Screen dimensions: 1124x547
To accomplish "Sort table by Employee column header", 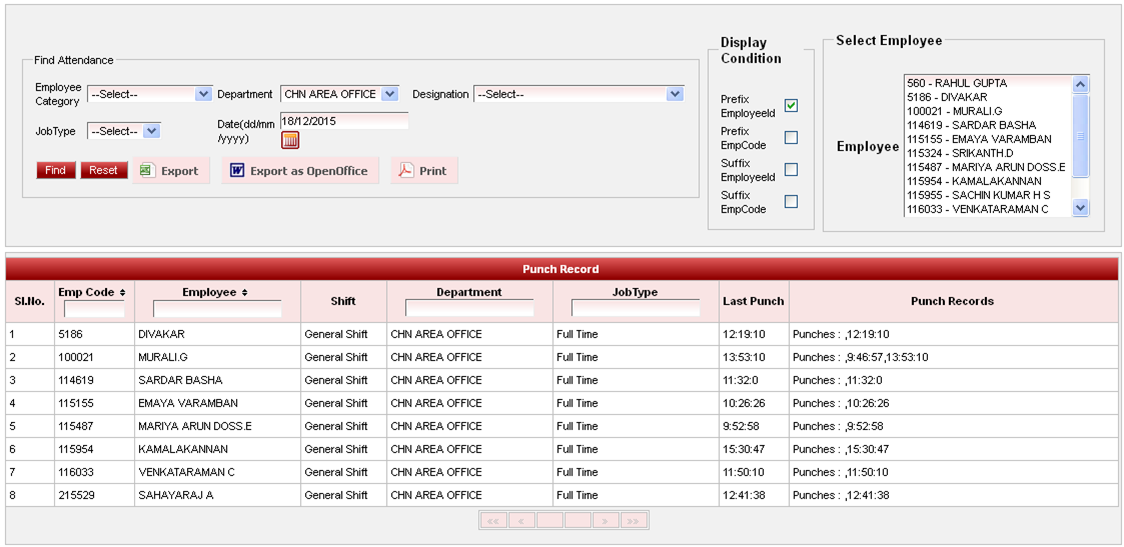I will coord(216,292).
